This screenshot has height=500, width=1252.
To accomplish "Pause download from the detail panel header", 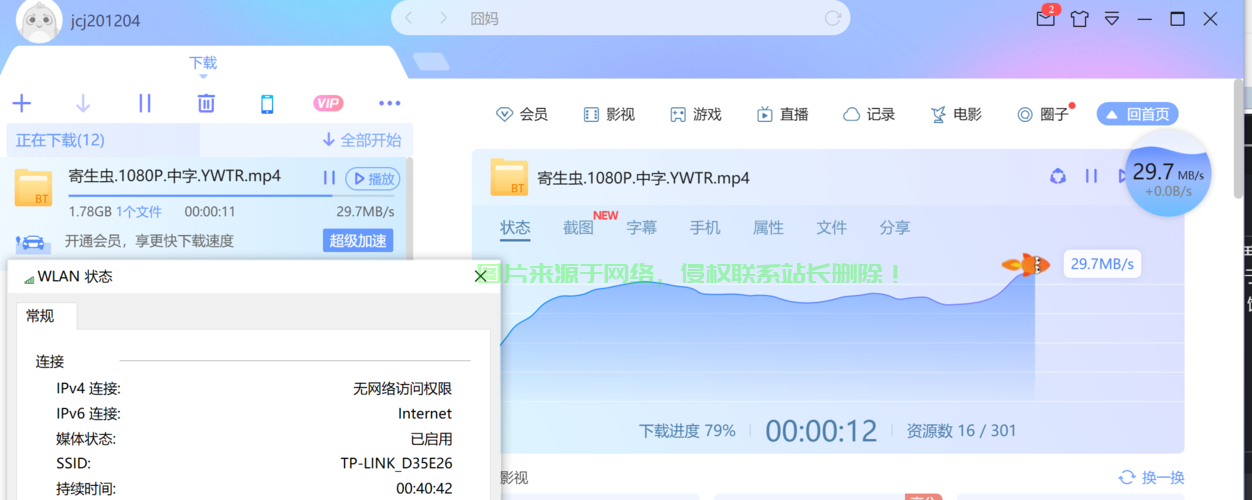I will (1091, 177).
